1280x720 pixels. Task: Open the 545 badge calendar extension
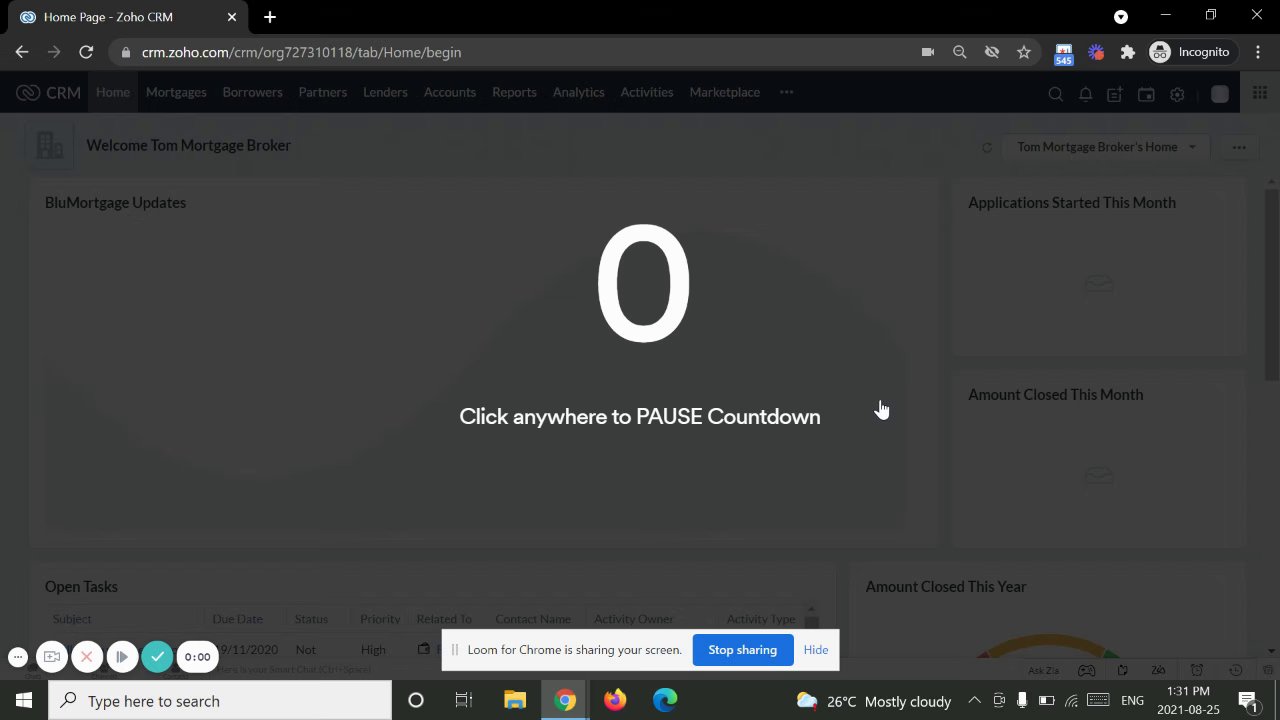(x=1064, y=54)
